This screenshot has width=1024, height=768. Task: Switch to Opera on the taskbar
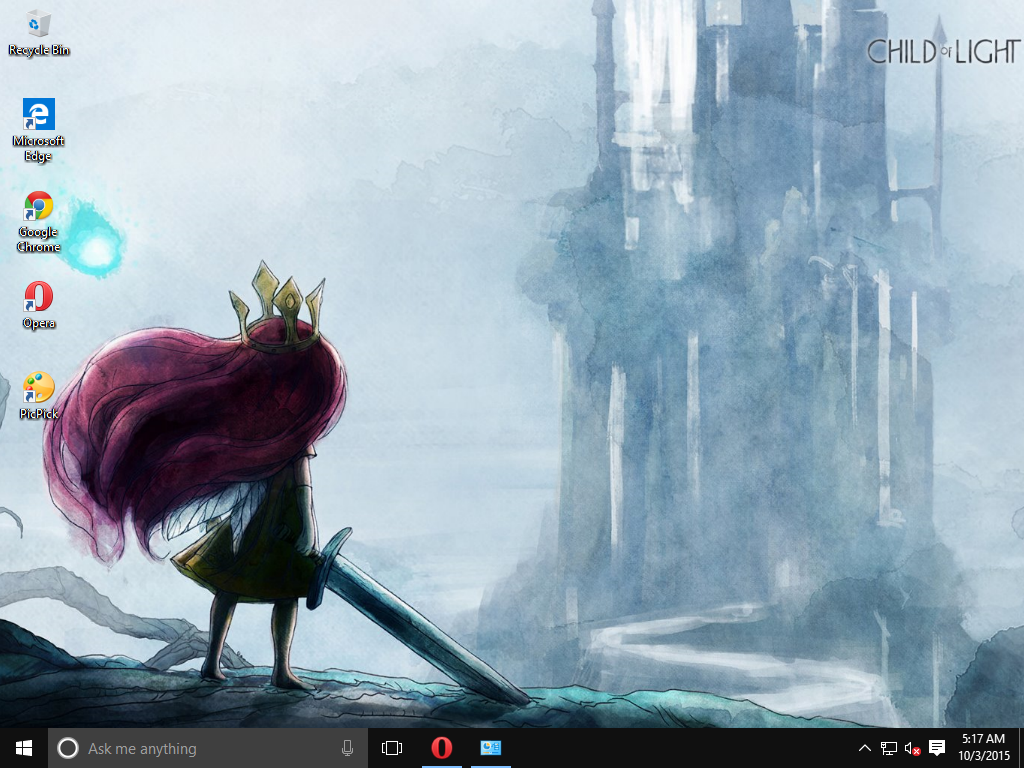tap(441, 748)
